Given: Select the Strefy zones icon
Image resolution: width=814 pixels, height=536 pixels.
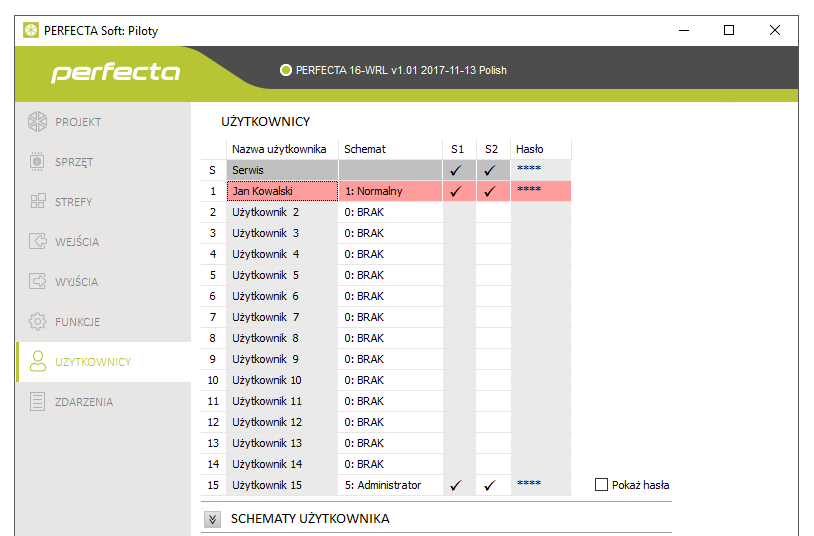Looking at the screenshot, I should coord(37,202).
